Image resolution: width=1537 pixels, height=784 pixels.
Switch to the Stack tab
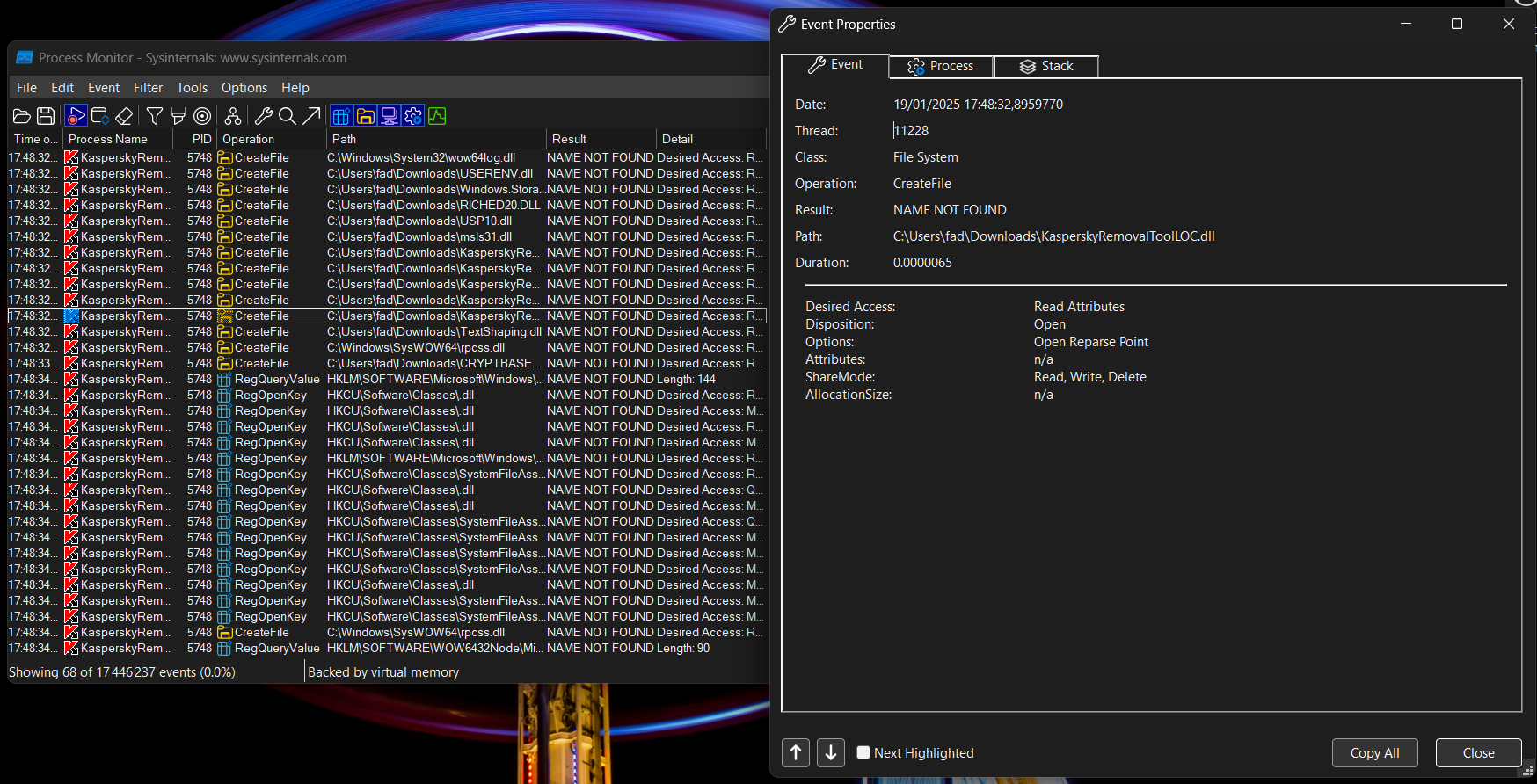coord(1046,66)
